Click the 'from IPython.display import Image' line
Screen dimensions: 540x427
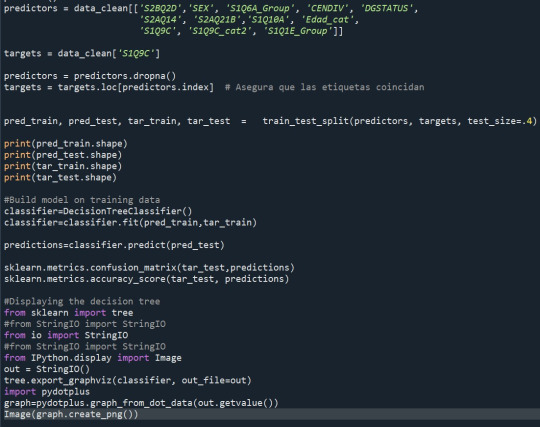click(93, 358)
